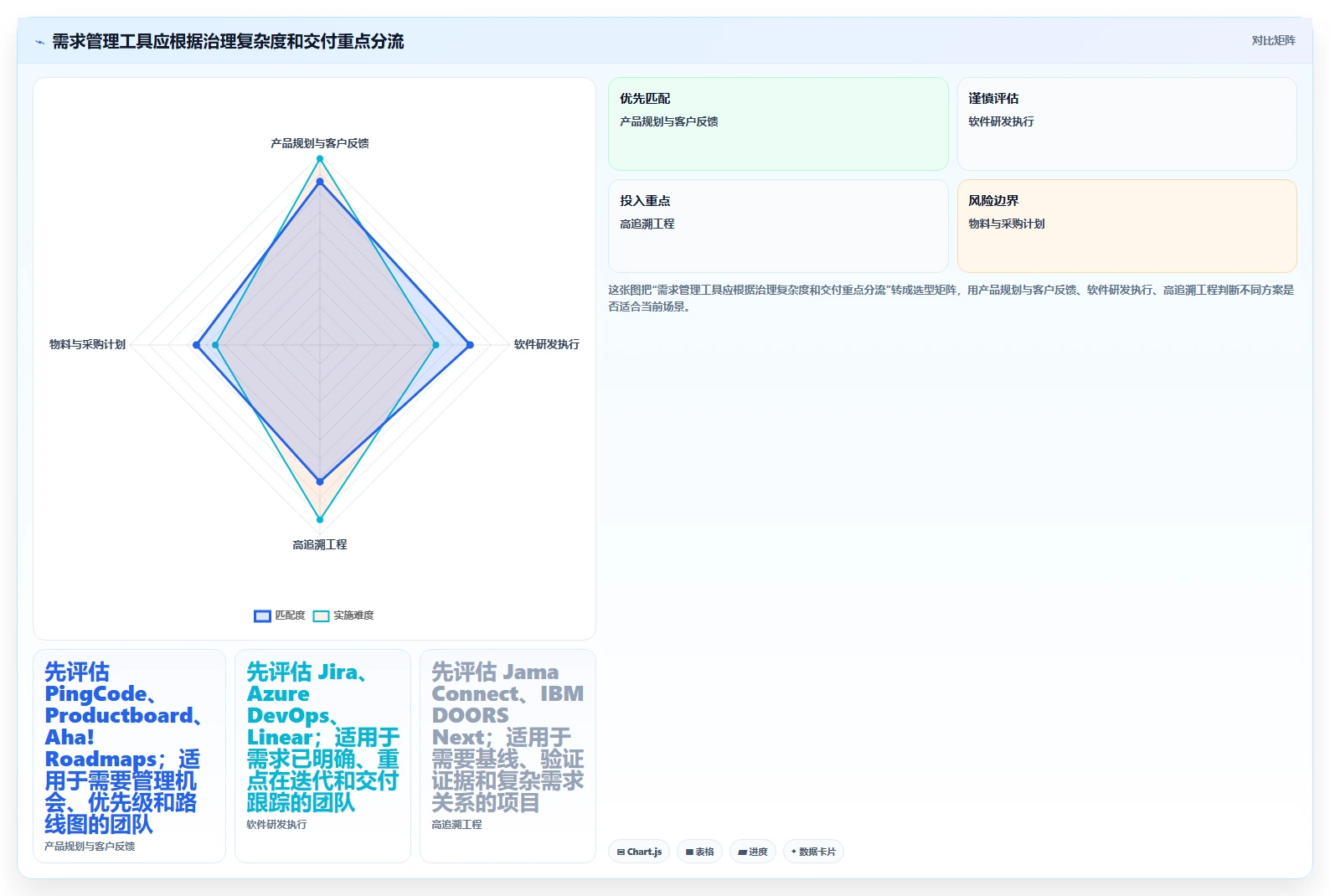Click the 实施难度 legend label
The width and height of the screenshot is (1330, 896).
coord(353,615)
